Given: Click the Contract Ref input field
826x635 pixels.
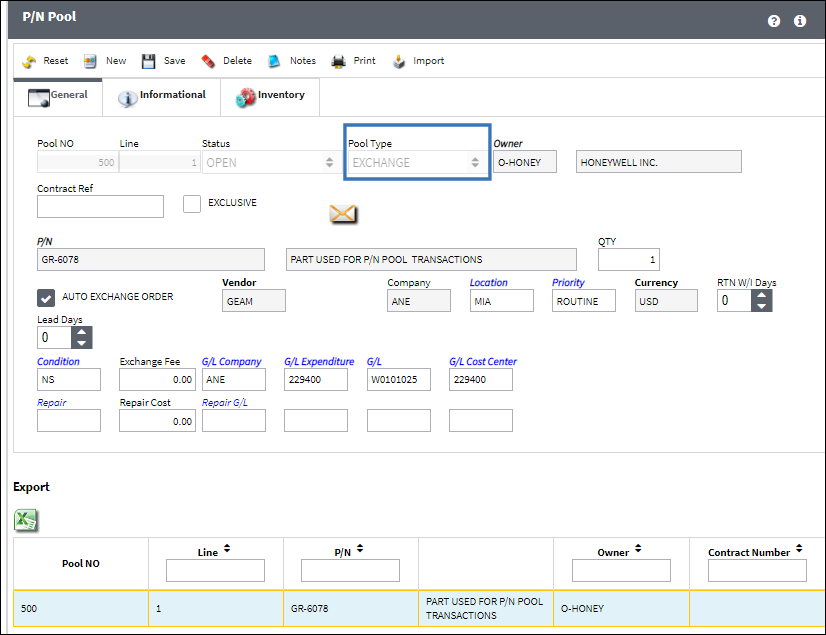Looking at the screenshot, I should tap(100, 207).
